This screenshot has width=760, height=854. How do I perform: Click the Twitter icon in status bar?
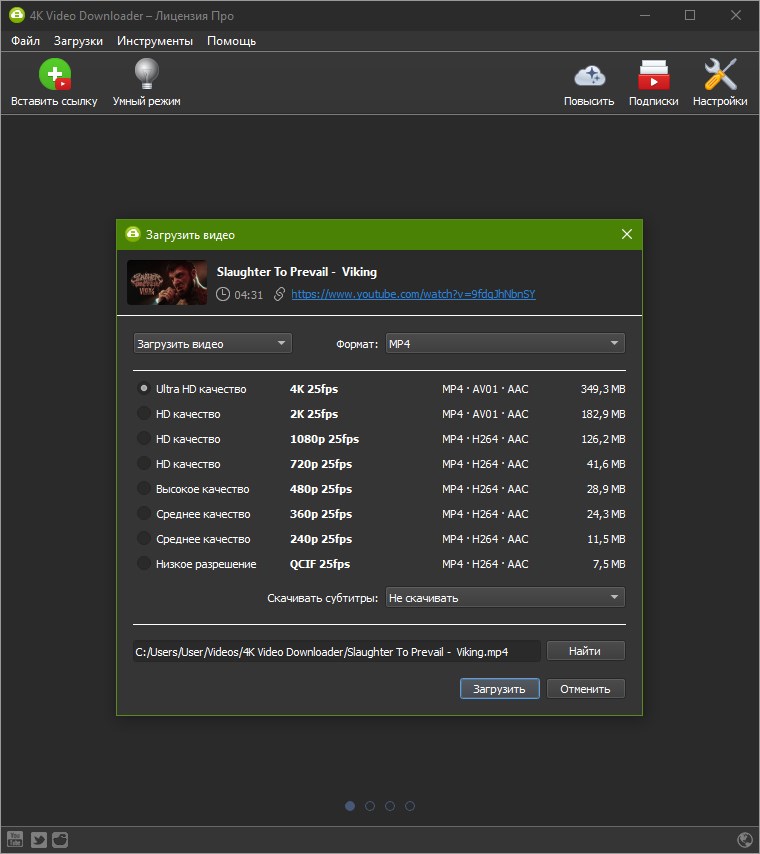tap(39, 839)
